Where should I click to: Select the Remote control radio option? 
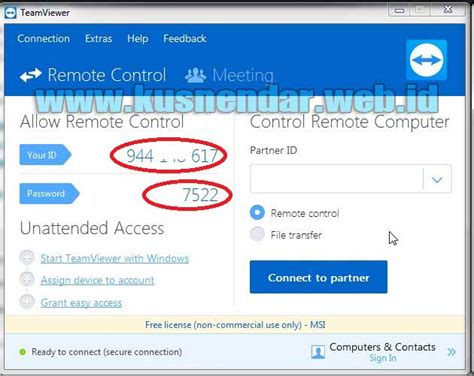click(x=257, y=212)
